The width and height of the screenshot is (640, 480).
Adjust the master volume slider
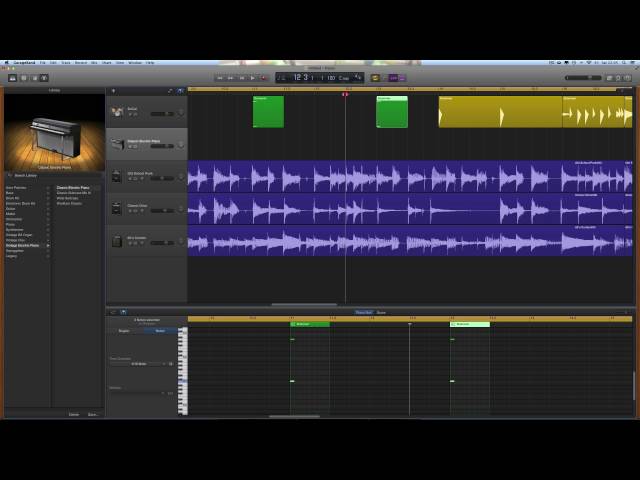[583, 78]
